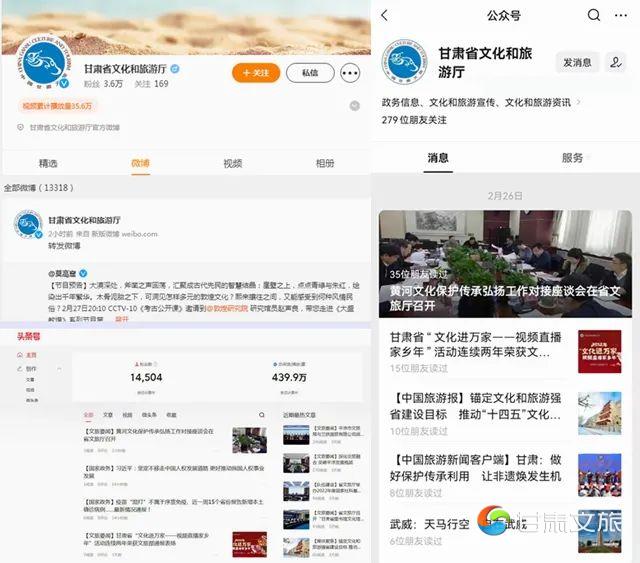The image size is (640, 563).
Task: Click the help icon next to the 14,504 follower label
Action: click(156, 364)
